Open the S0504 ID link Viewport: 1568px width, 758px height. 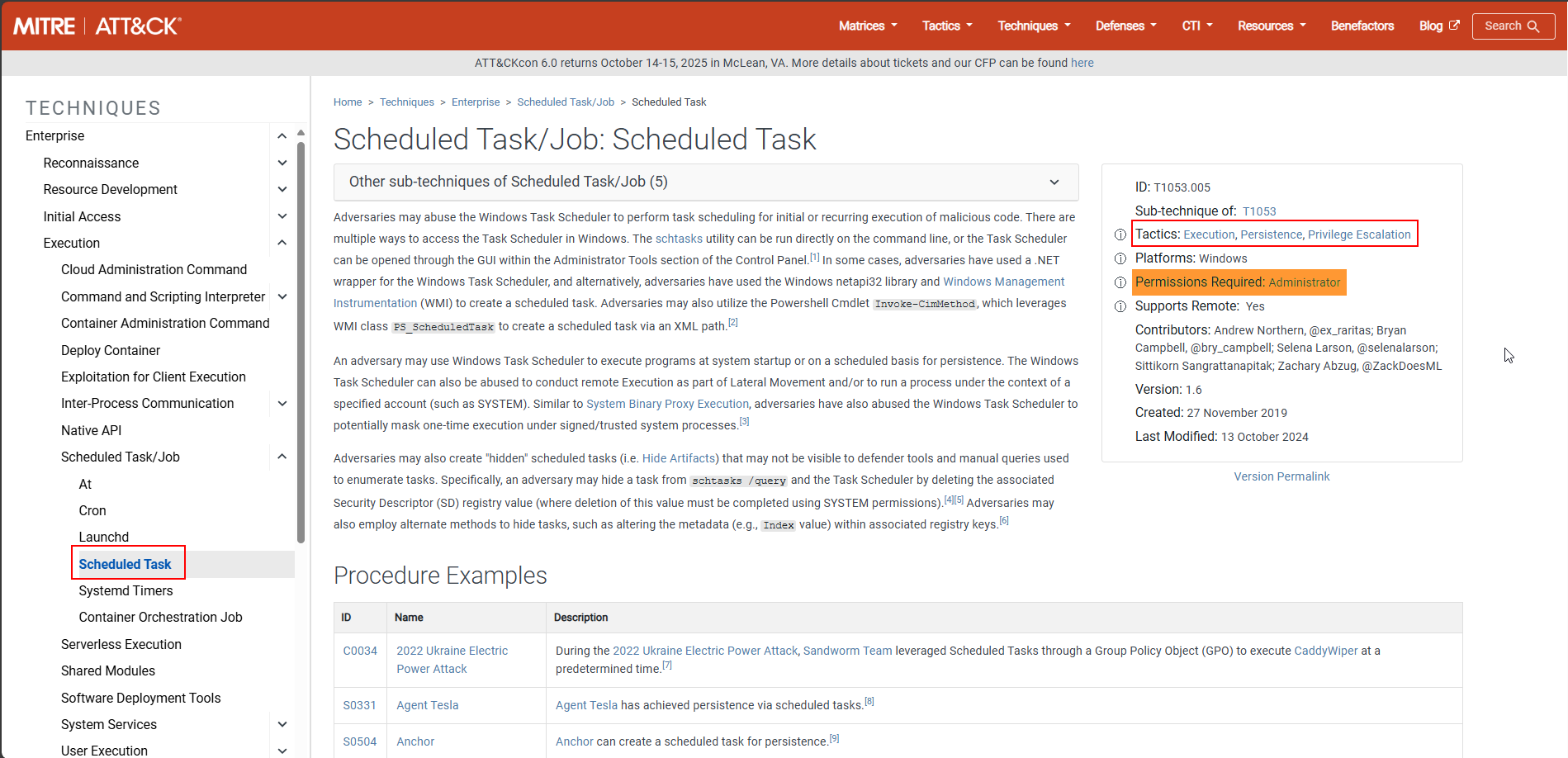360,741
